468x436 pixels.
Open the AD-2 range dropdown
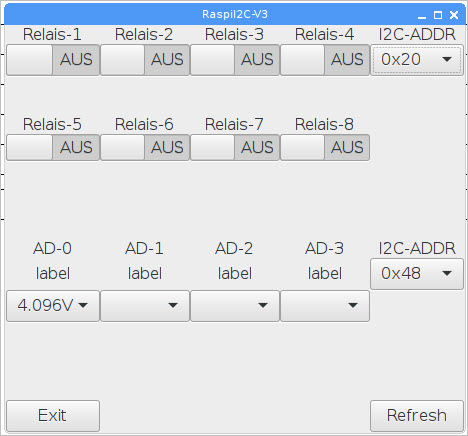pyautogui.click(x=235, y=306)
